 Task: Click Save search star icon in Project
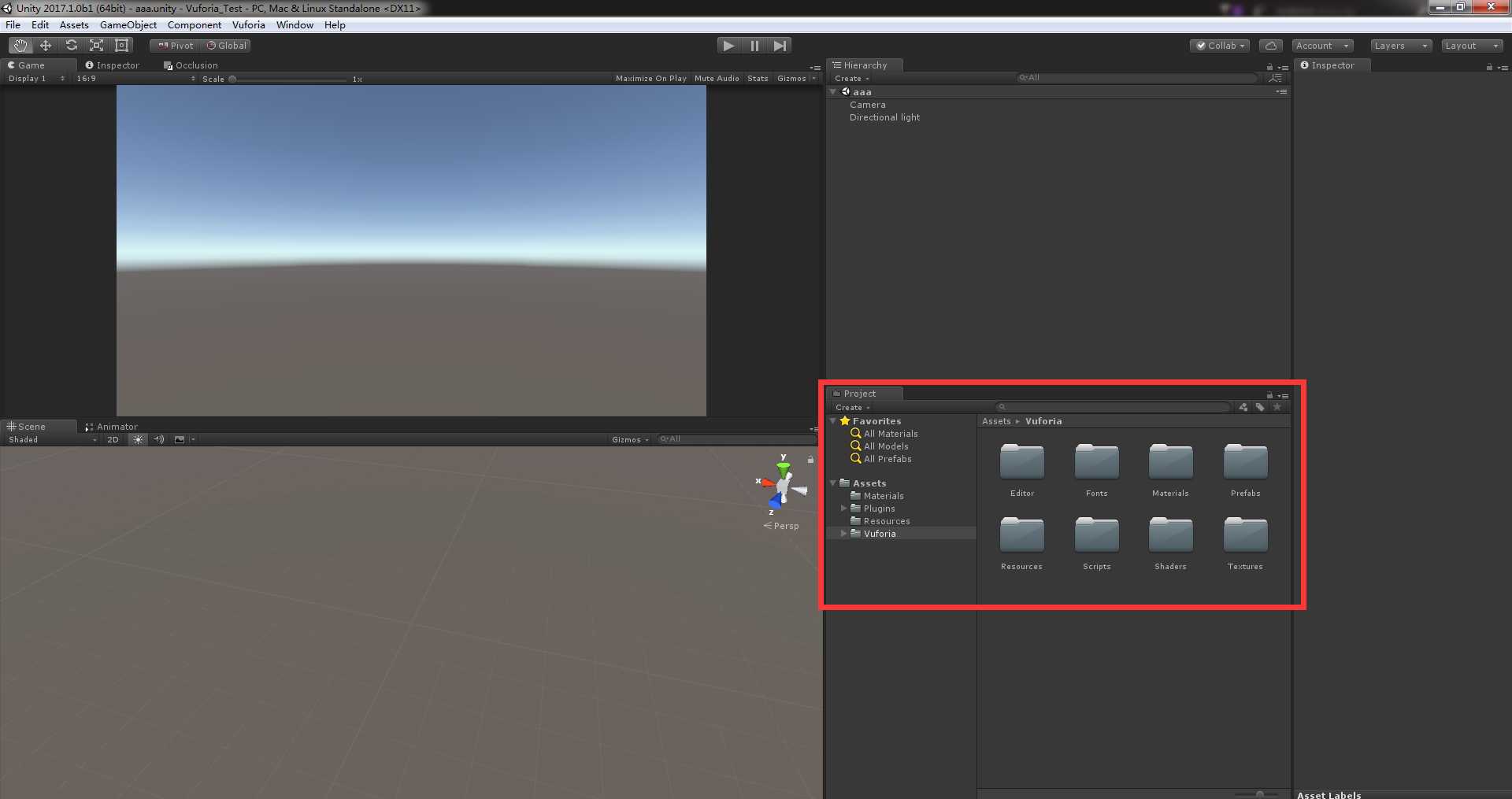(x=1277, y=407)
